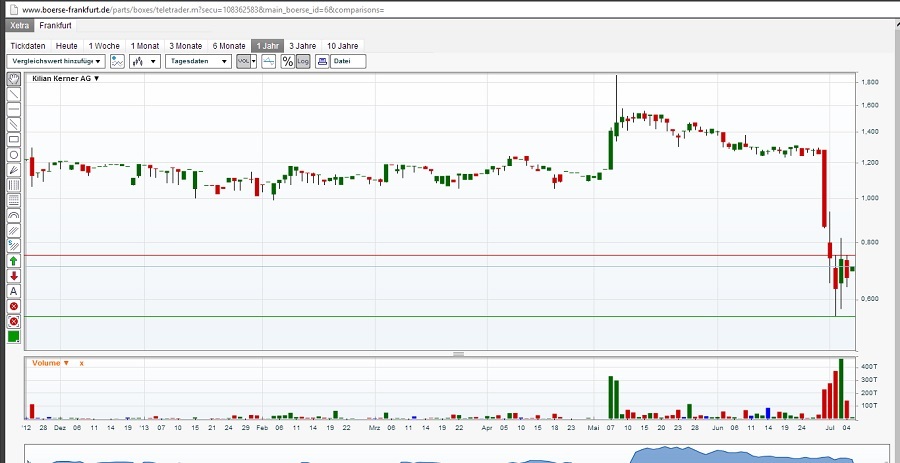This screenshot has width=900, height=463.
Task: Click the delete selected drawing icon
Action: (14, 306)
